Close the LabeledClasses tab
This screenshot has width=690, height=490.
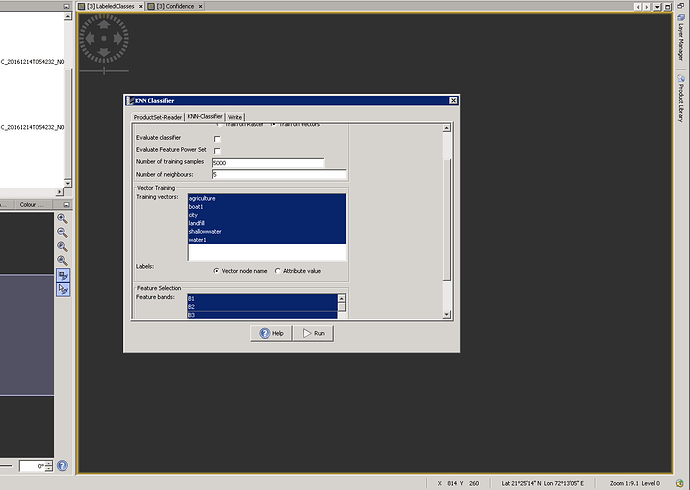tap(141, 6)
